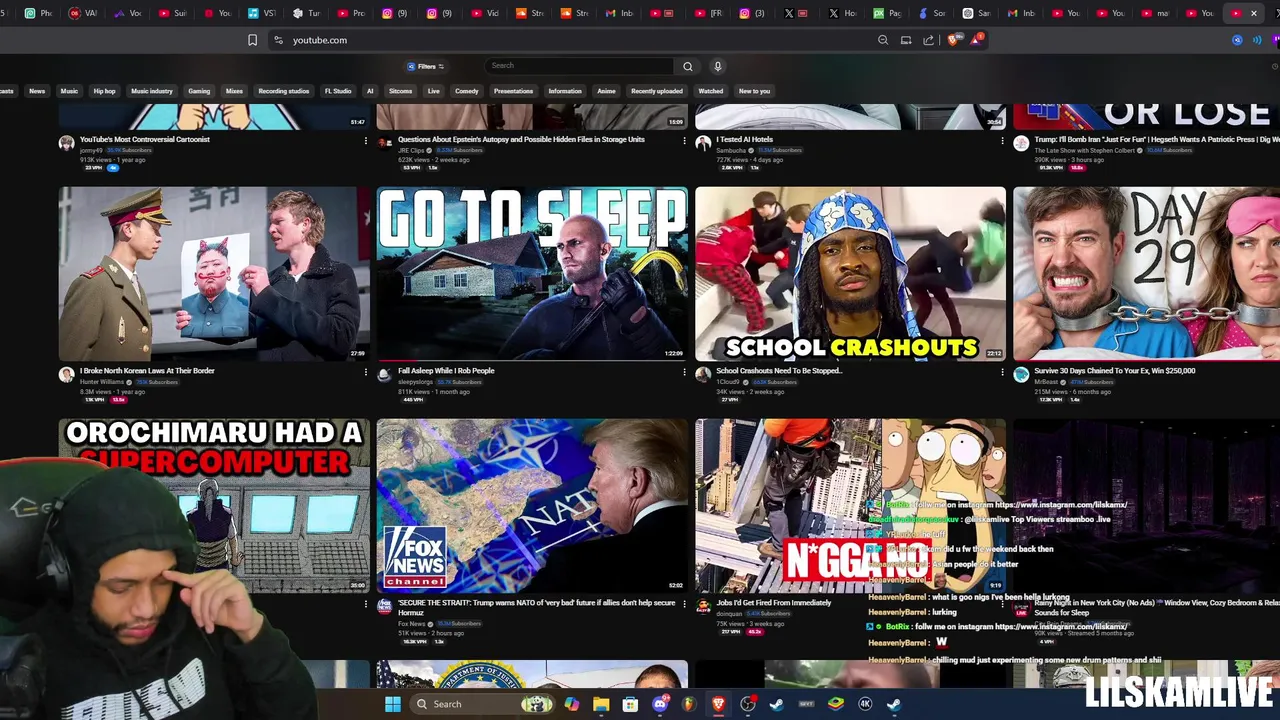Screen dimensions: 1280x720
Task: Open Hunter Williams channel avatar
Action: point(66,374)
